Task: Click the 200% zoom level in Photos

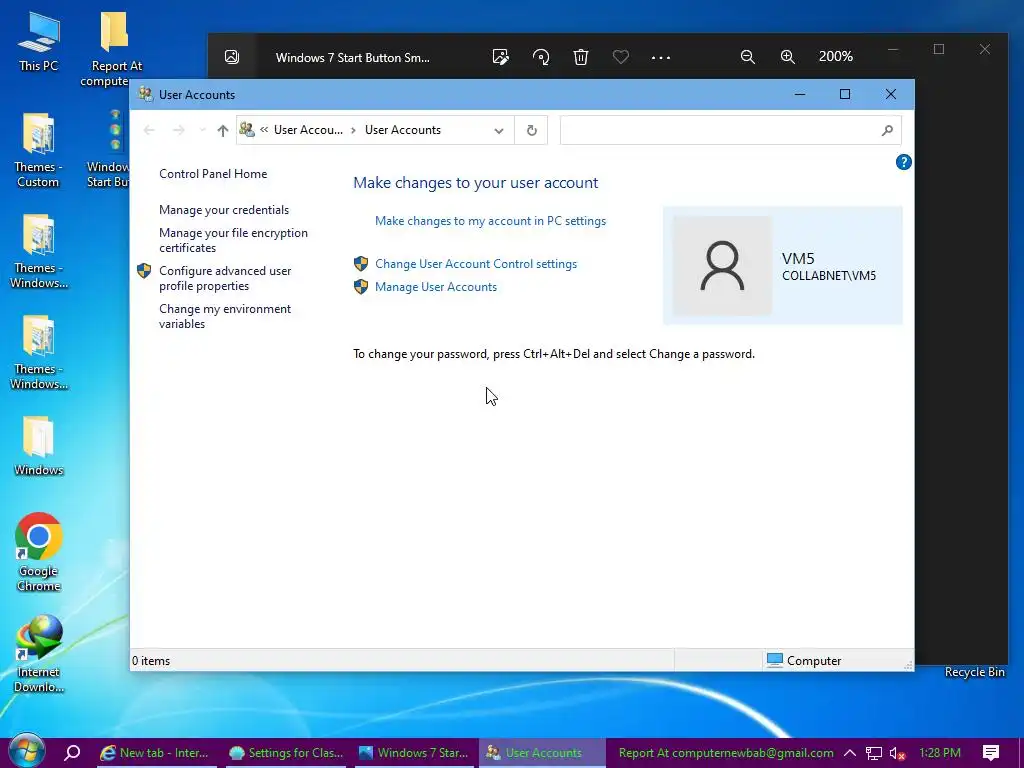Action: [836, 56]
